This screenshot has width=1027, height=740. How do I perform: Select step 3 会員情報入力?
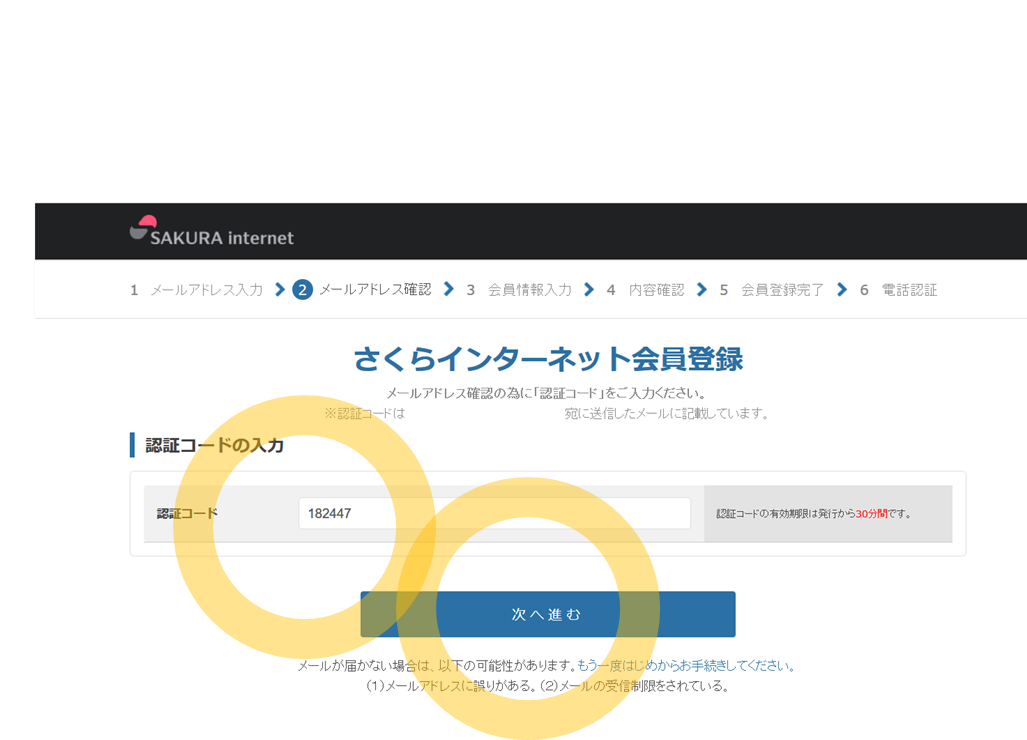[x=519, y=290]
